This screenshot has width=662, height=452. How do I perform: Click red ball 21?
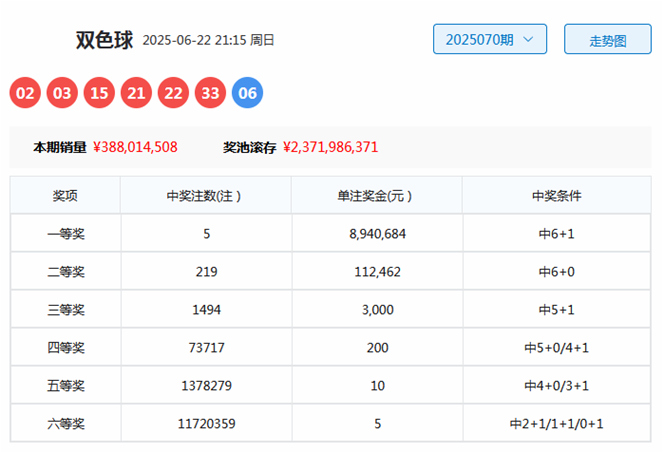click(x=136, y=93)
